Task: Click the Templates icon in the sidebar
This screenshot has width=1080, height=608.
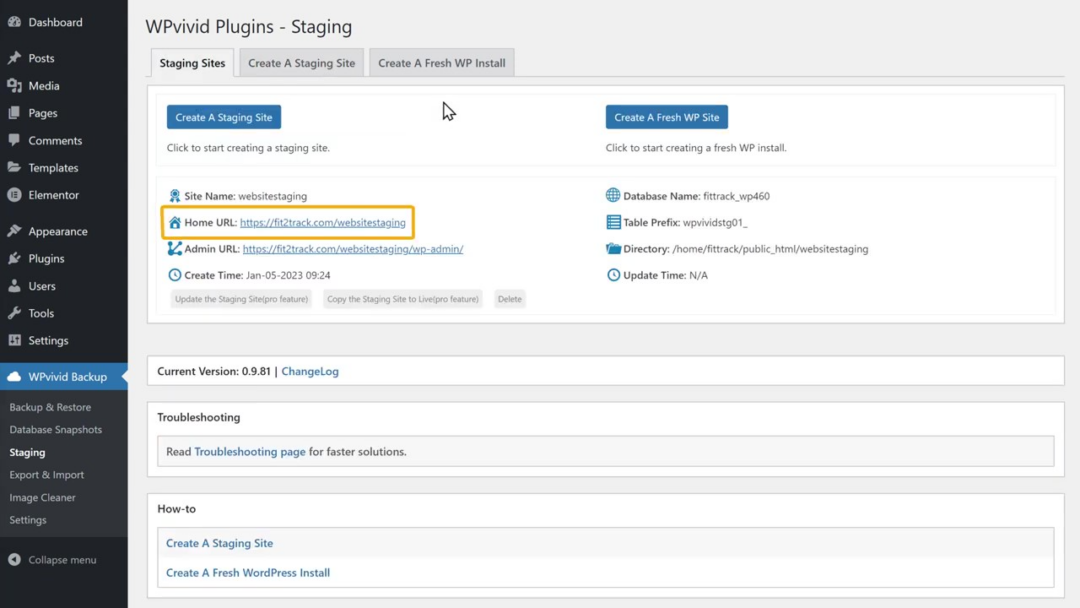Action: point(14,167)
